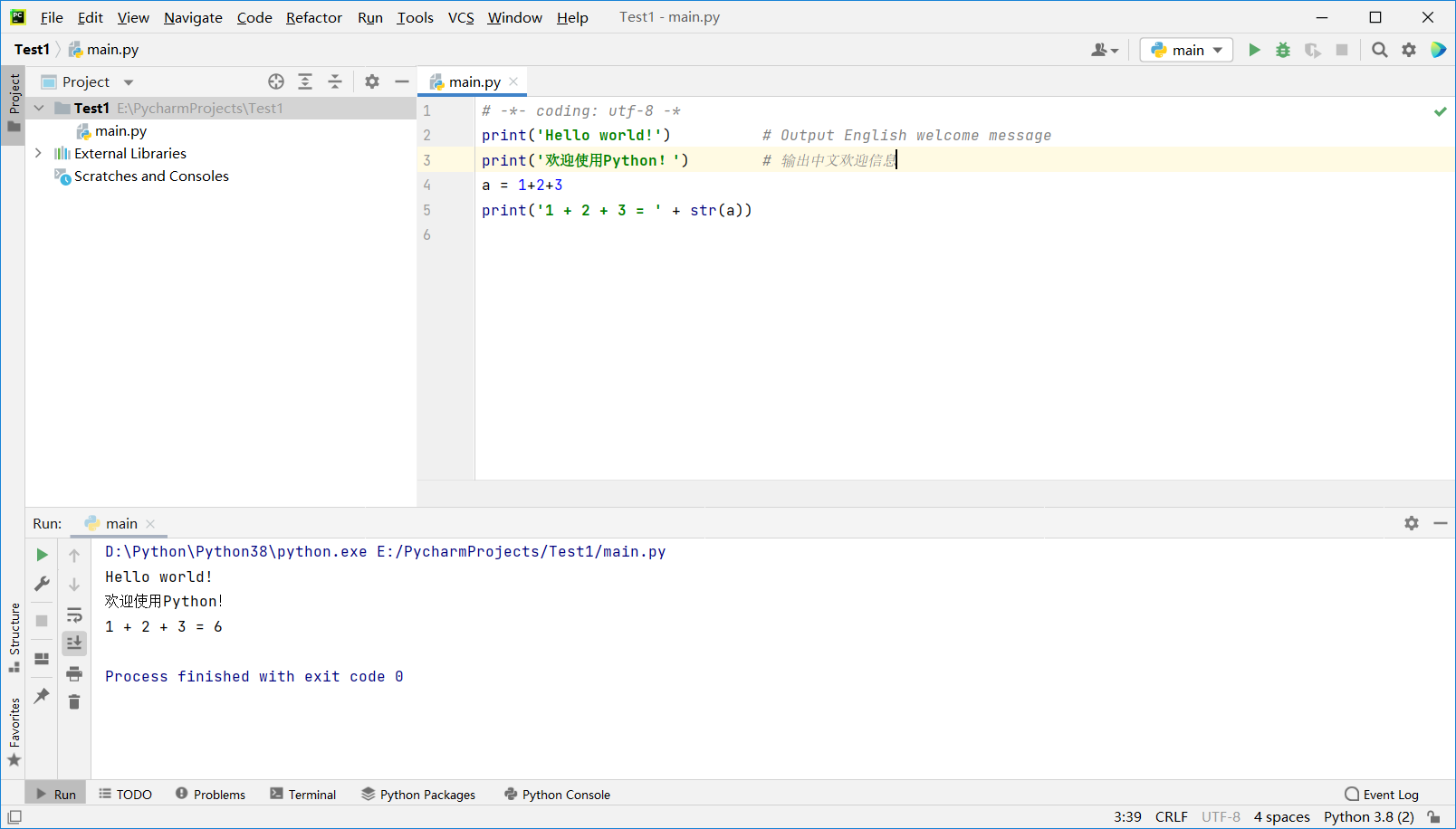Screen dimensions: 1456x829
Task: Open the Terminal tool window
Action: [x=303, y=794]
